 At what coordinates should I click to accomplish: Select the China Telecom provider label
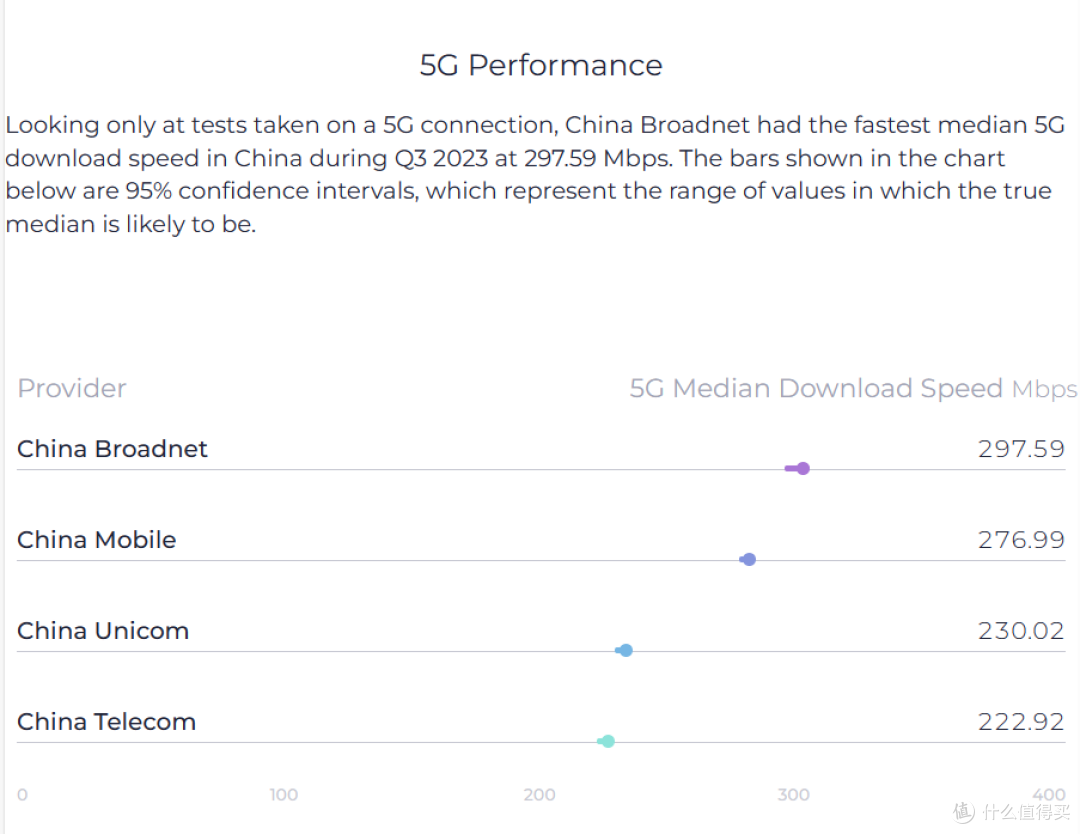coord(106,721)
